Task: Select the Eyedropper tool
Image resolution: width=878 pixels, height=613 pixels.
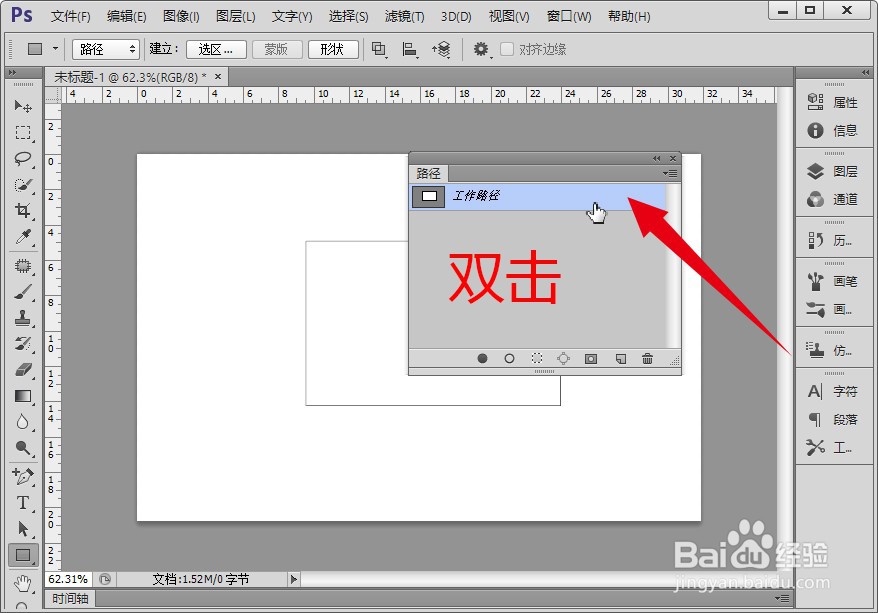Action: click(23, 237)
